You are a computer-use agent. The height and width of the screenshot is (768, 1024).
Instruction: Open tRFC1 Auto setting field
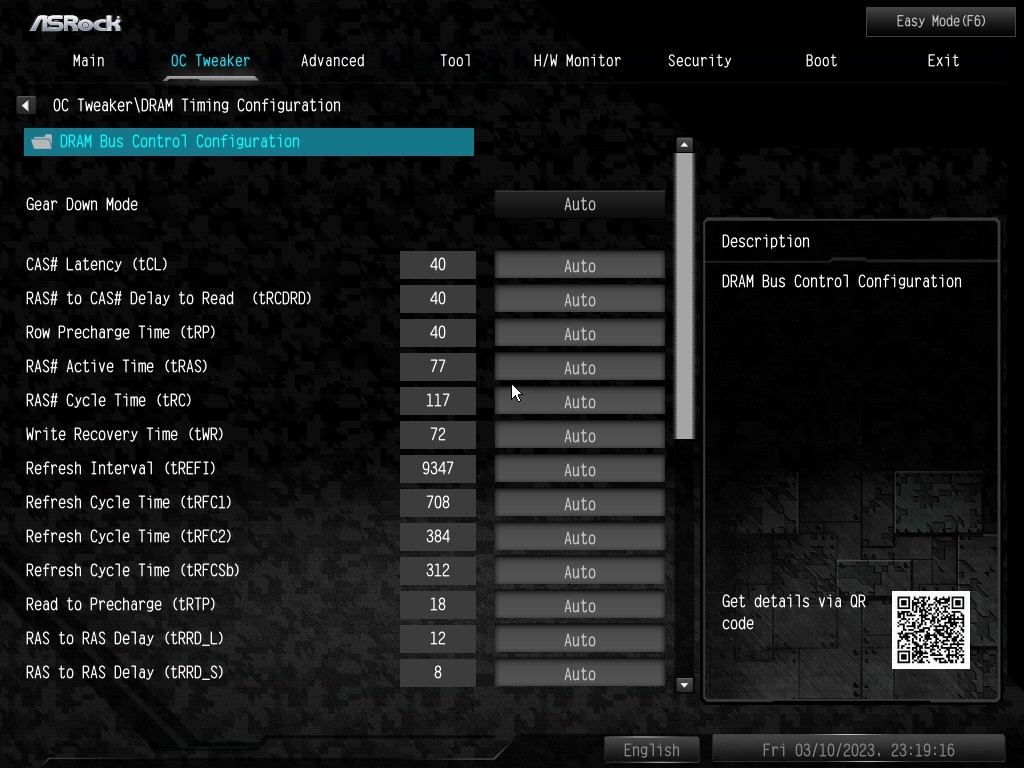point(580,504)
